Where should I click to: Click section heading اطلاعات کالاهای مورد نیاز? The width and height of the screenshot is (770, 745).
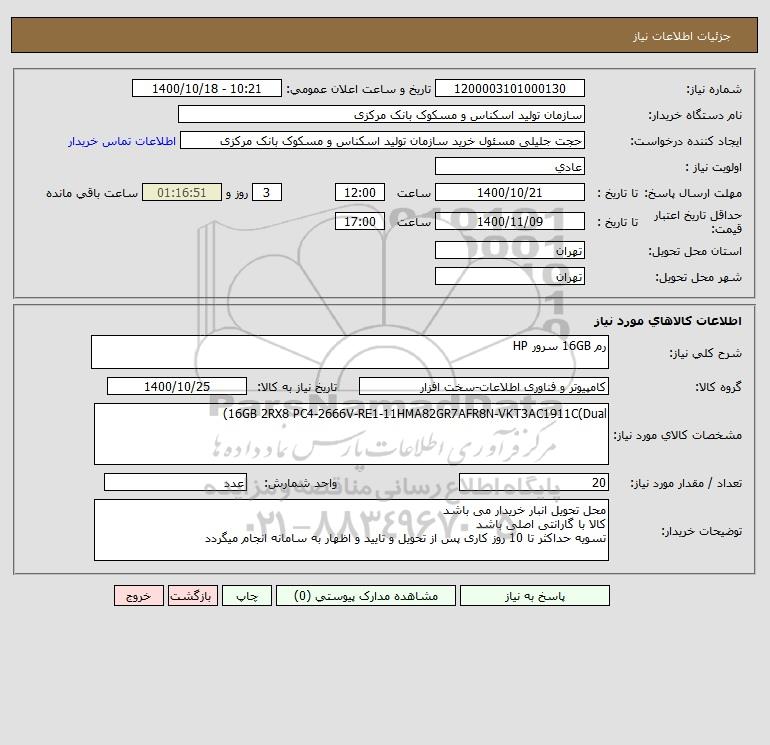click(x=668, y=321)
